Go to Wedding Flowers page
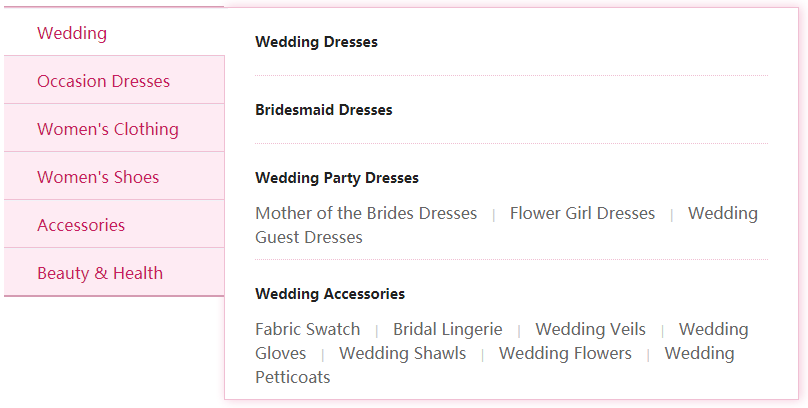Screen dimensions: 808x408 (x=565, y=353)
